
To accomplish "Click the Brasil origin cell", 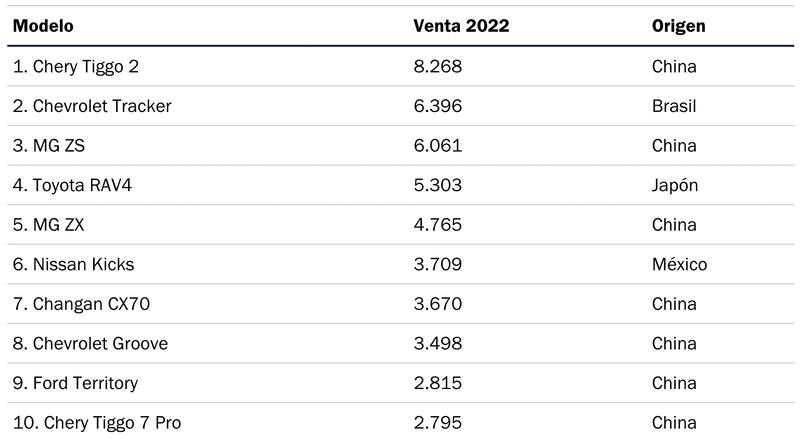I will [673, 106].
